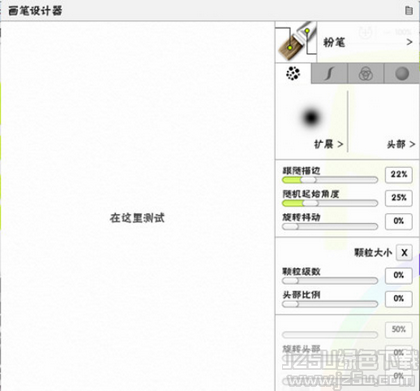The image size is (420, 391).
Task: Expand the 粉笔 brush preset list
Action: click(x=368, y=42)
